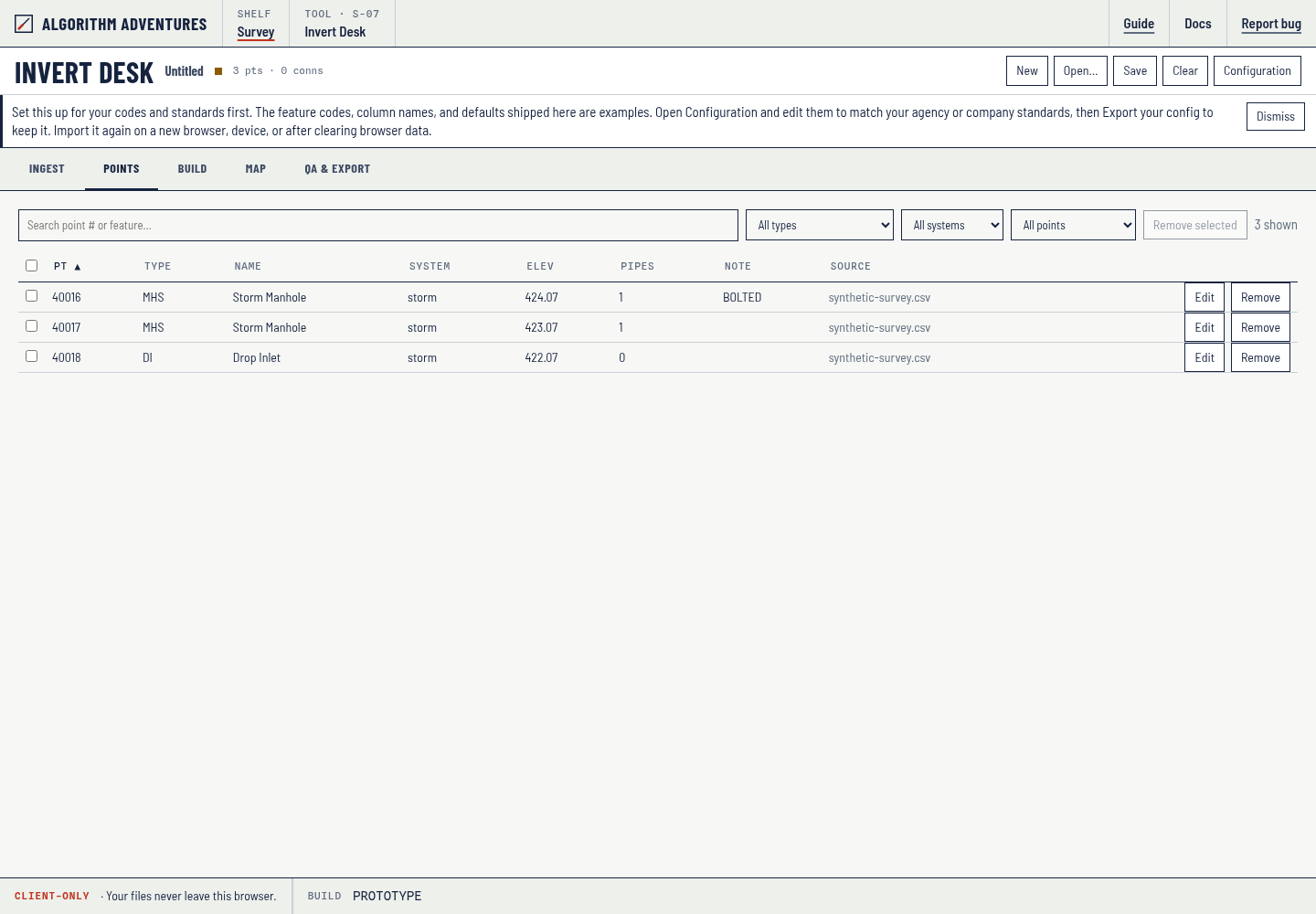Remove point 40016
This screenshot has height=914, width=1316.
point(1260,297)
